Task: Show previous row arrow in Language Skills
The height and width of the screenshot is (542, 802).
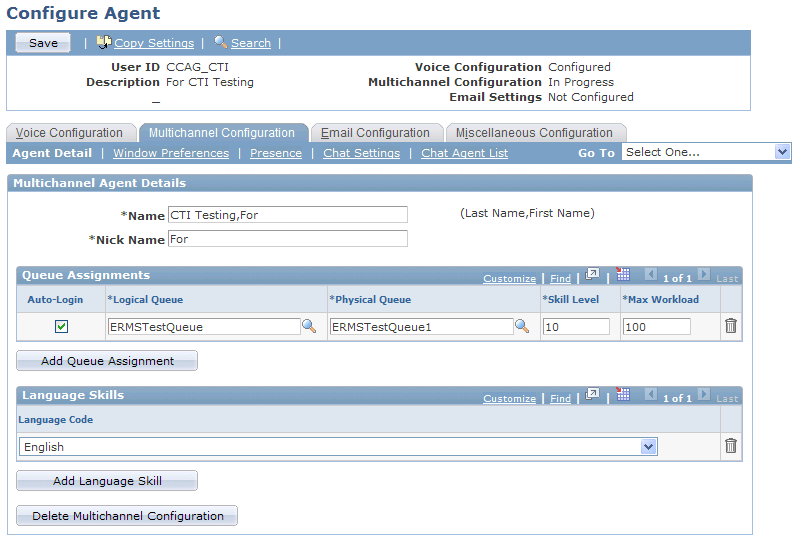Action: pos(651,394)
